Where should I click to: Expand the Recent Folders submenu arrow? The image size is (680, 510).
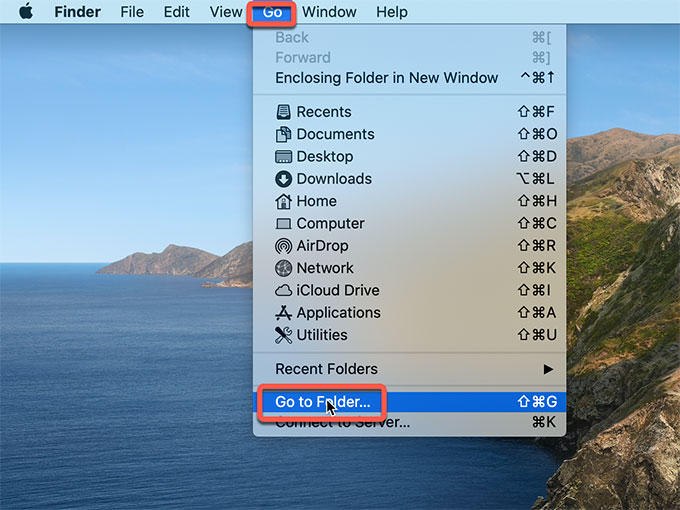(548, 369)
